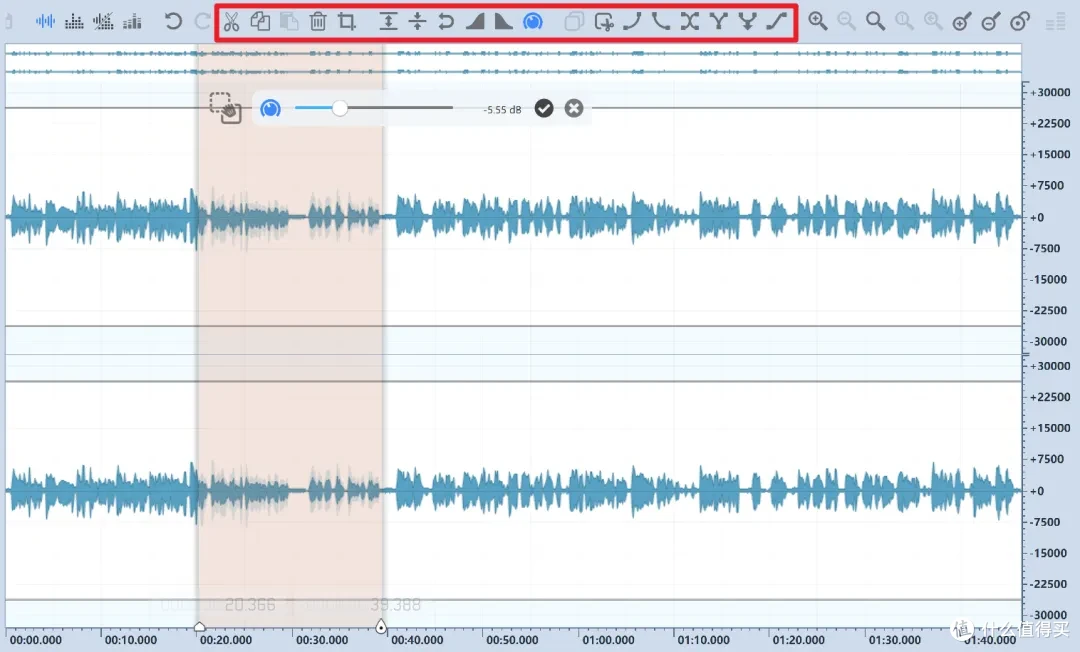Decrease vertical zoom with minus icon

(991, 22)
